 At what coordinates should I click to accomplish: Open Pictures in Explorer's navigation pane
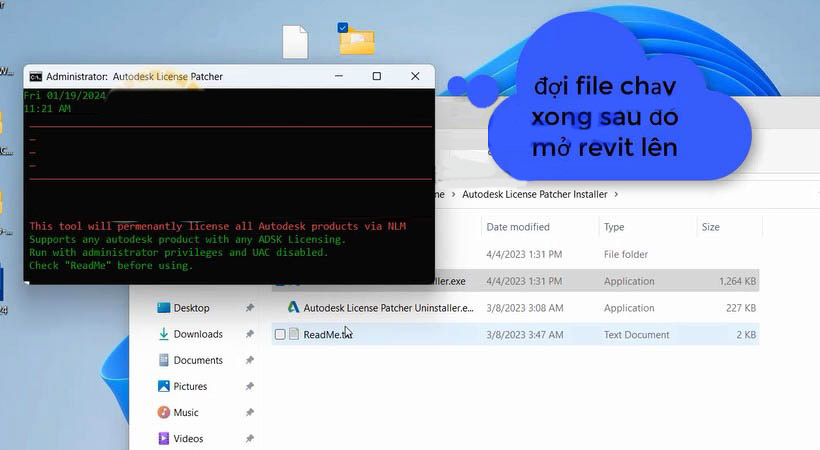click(190, 386)
